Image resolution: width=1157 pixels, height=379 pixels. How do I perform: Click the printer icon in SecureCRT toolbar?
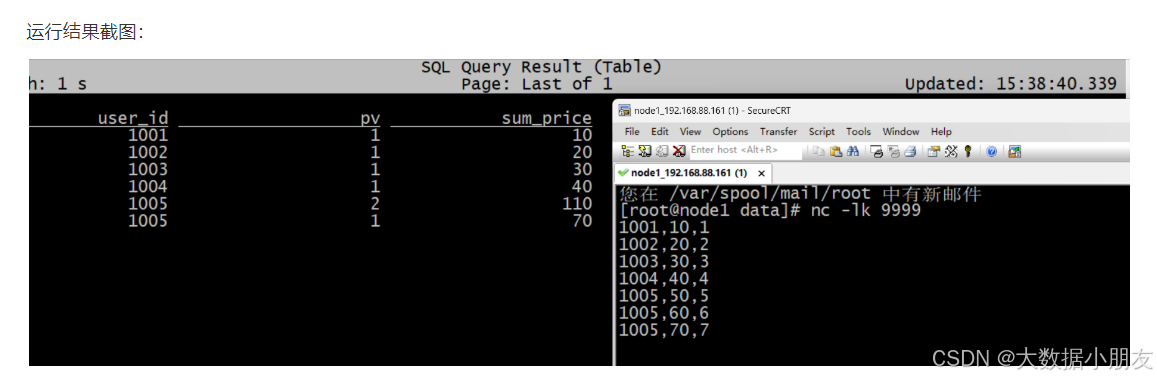tap(910, 151)
